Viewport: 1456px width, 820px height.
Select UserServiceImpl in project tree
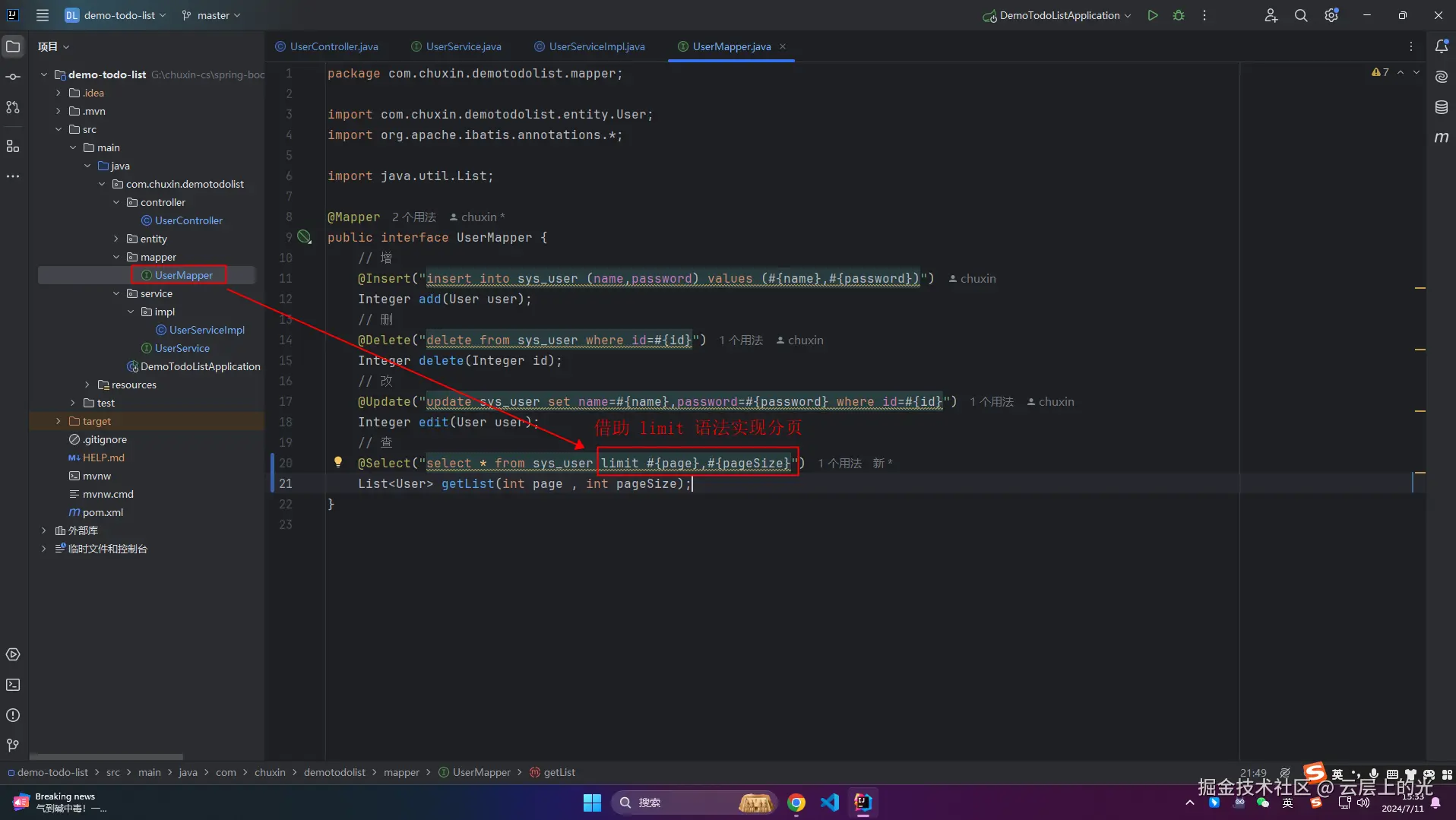pos(200,330)
